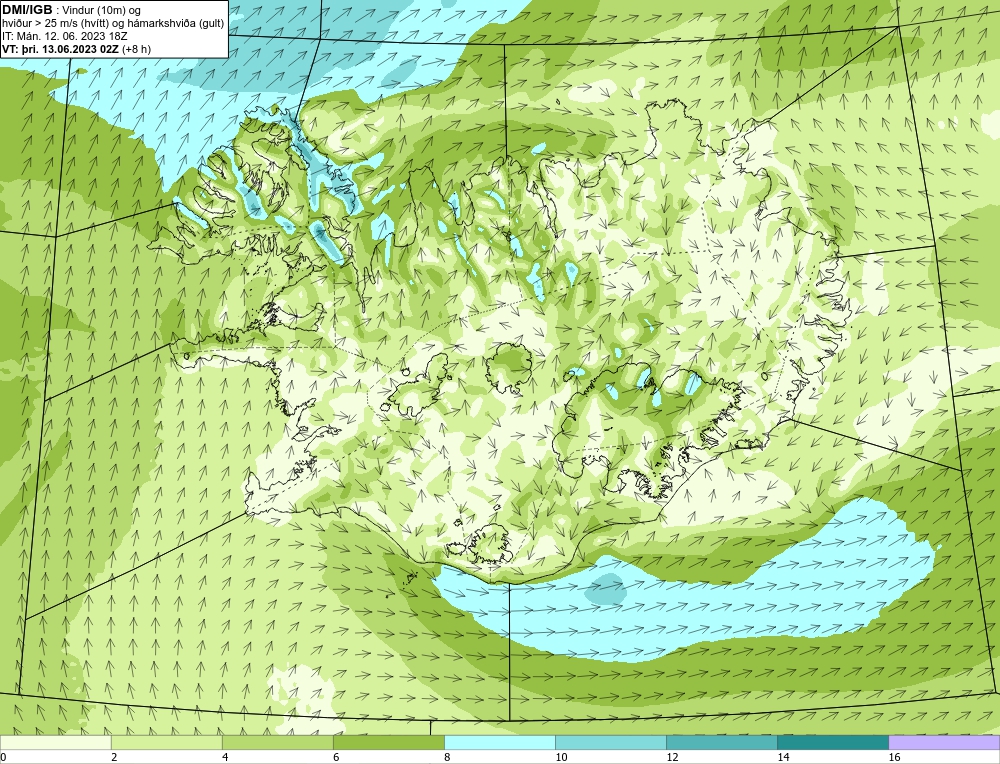Click the 2–4 m/s light green swatch
The width and height of the screenshot is (1000, 764).
coord(166,742)
